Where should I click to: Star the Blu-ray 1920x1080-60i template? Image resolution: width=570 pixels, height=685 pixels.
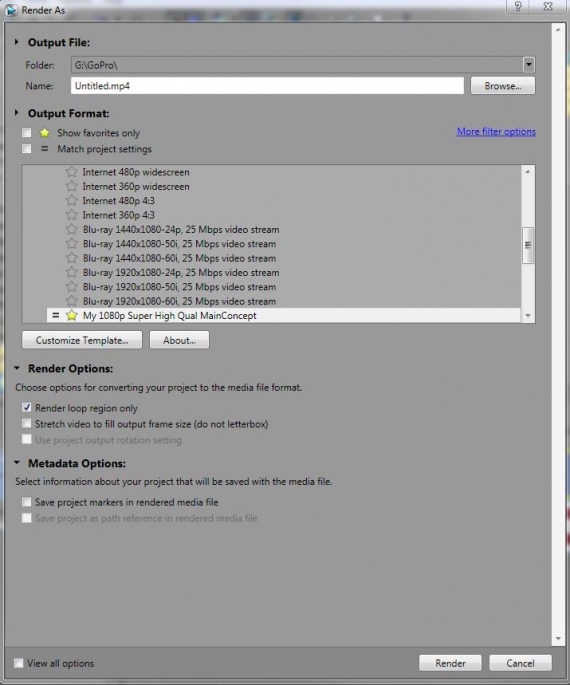point(72,301)
